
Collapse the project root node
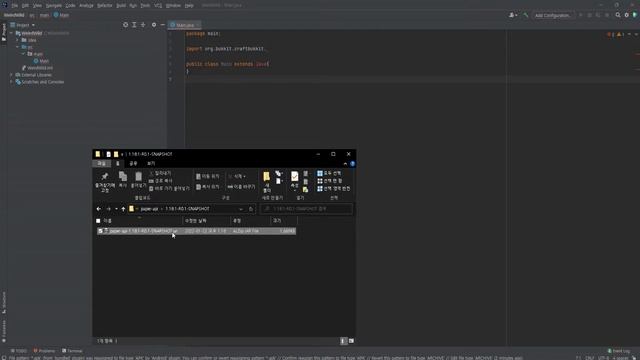(x=12, y=33)
